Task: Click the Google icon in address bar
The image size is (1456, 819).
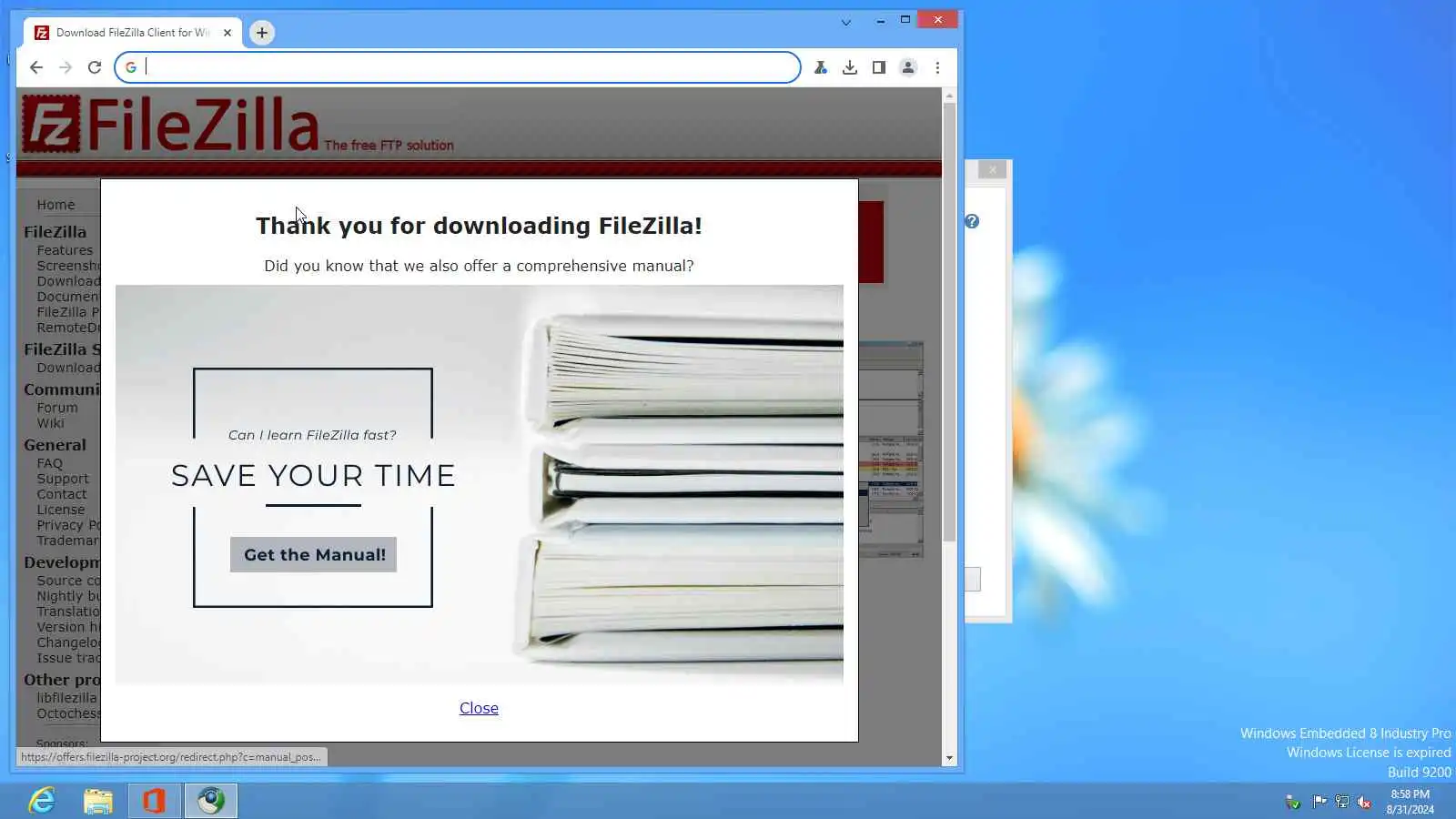Action: (131, 67)
